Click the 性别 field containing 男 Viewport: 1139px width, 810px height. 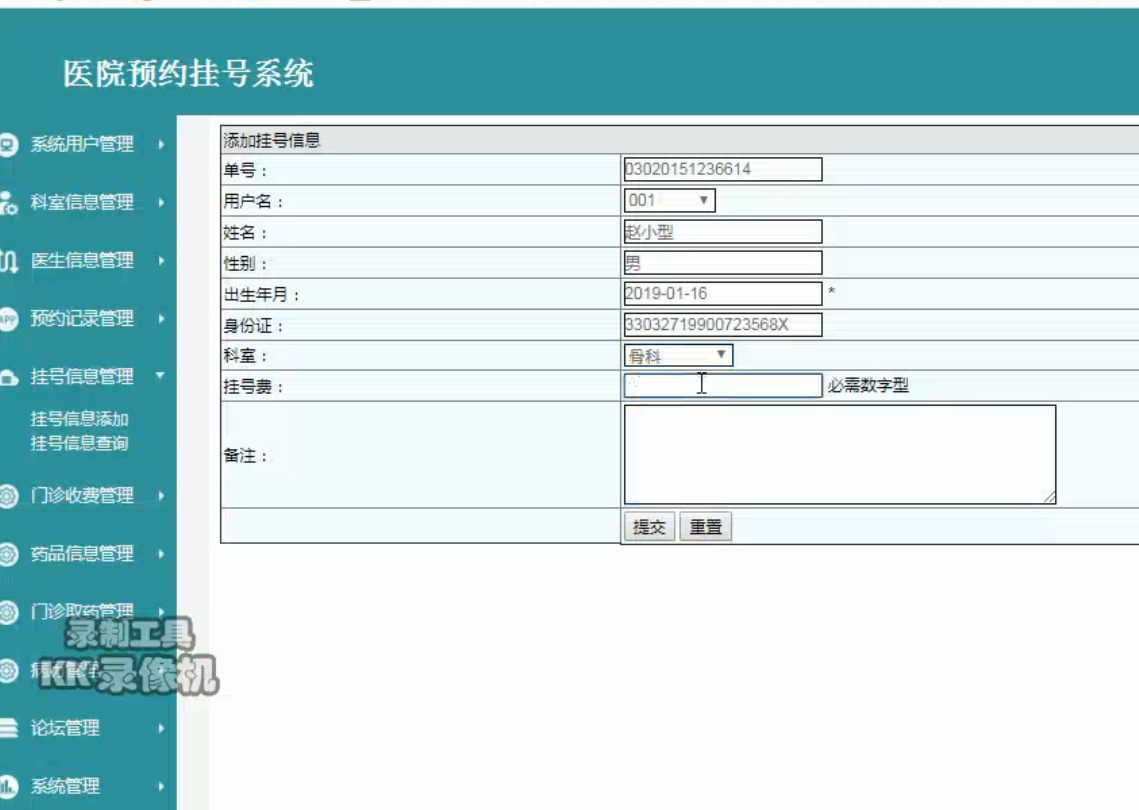pyautogui.click(x=723, y=263)
